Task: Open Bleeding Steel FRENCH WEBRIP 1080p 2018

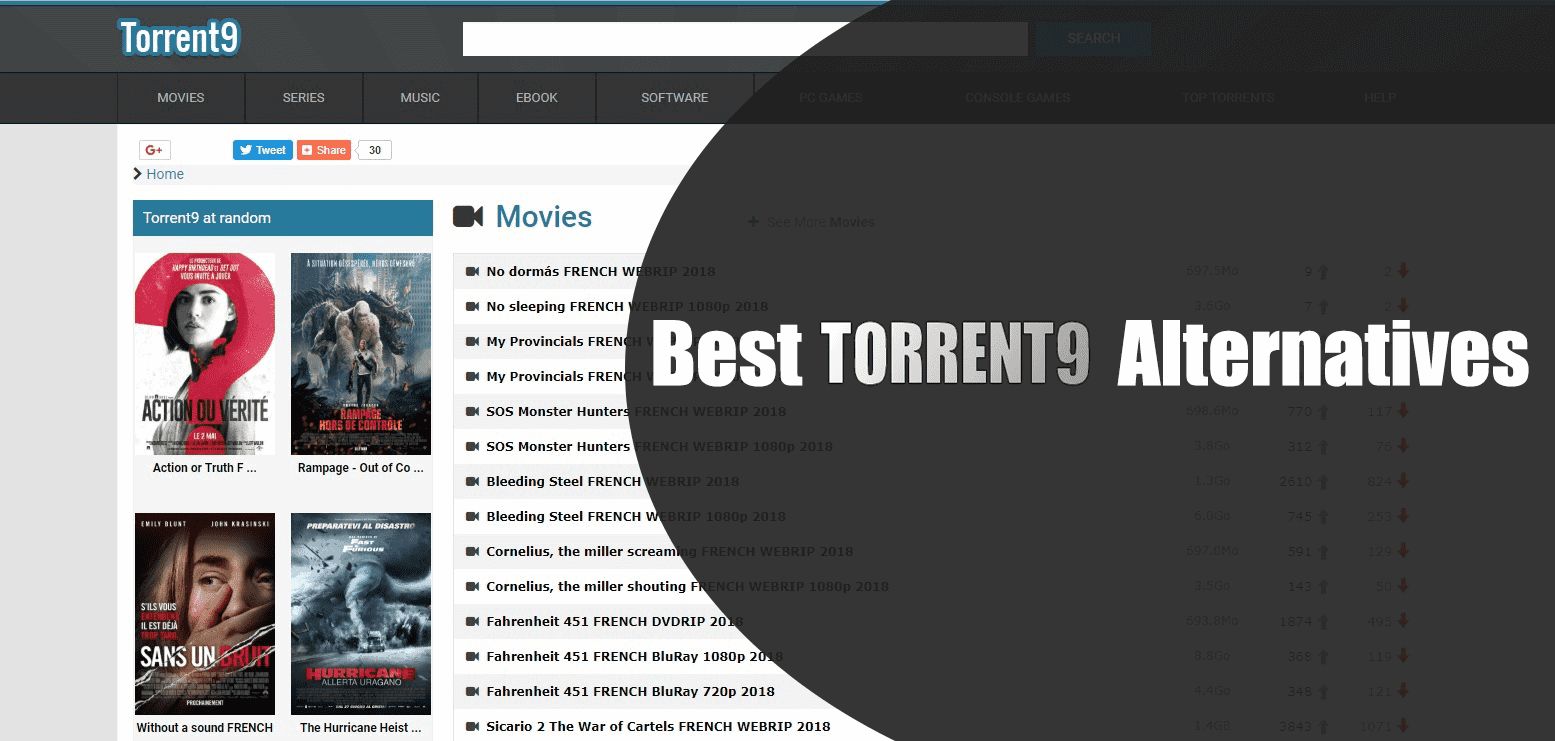Action: coord(636,516)
